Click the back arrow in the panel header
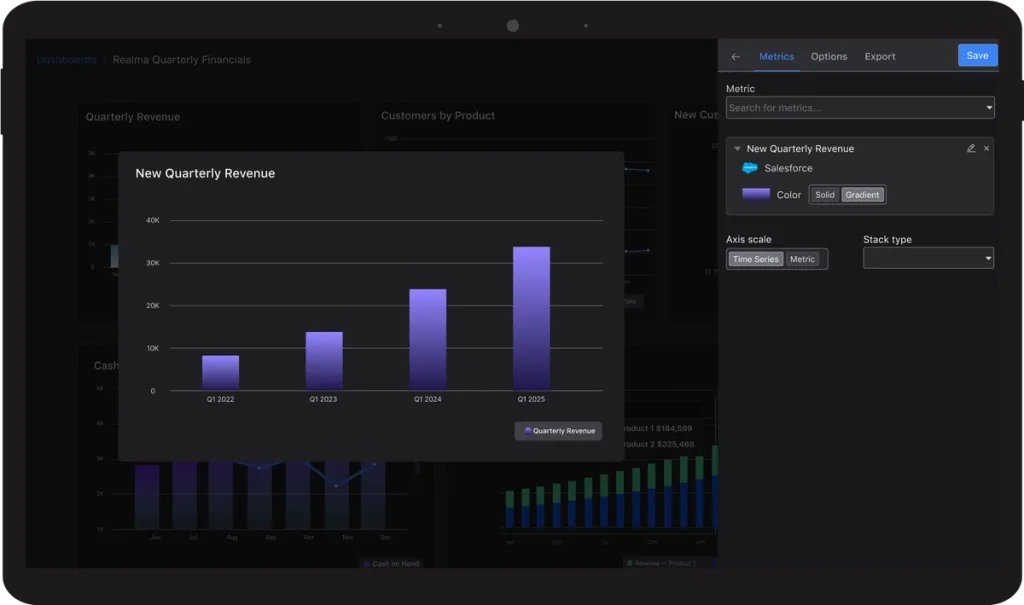Image resolution: width=1024 pixels, height=605 pixels. tap(735, 57)
